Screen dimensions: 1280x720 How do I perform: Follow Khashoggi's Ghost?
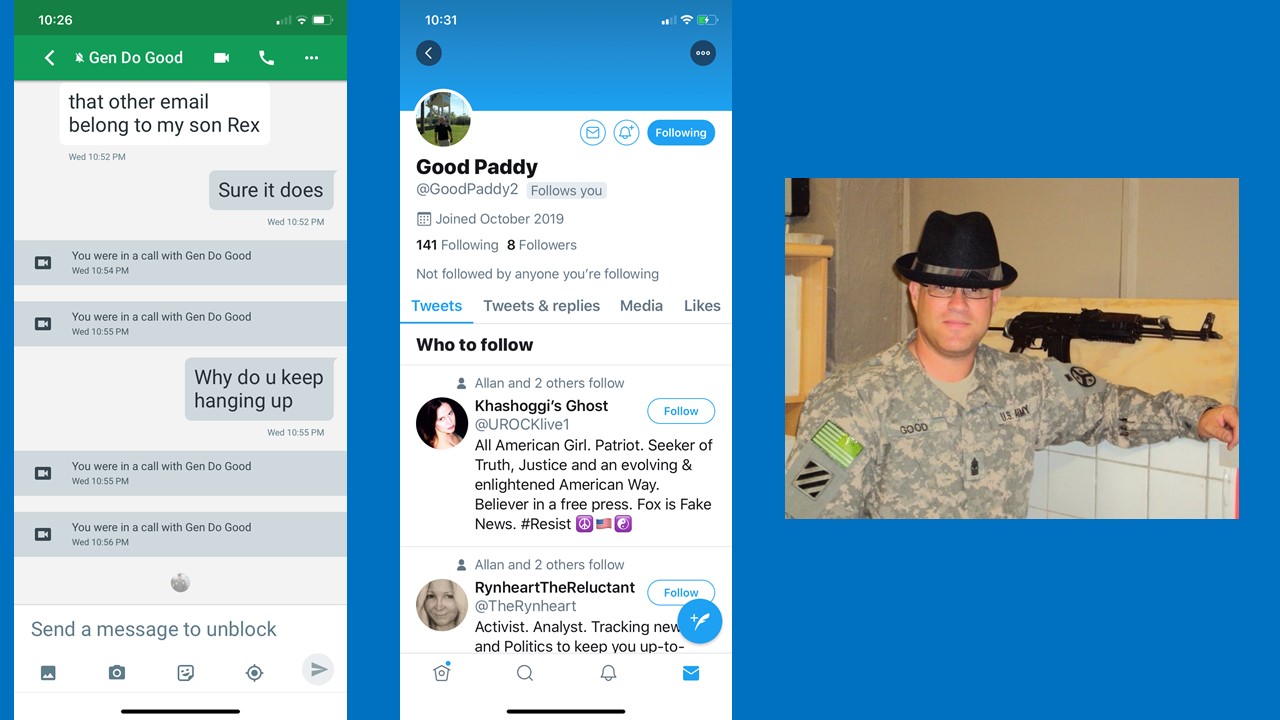point(681,411)
